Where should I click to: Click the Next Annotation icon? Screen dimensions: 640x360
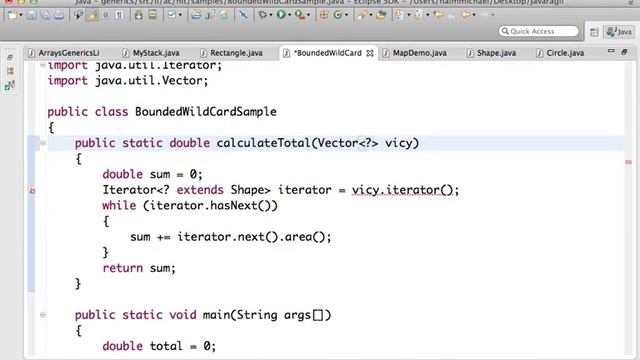[x=399, y=16]
